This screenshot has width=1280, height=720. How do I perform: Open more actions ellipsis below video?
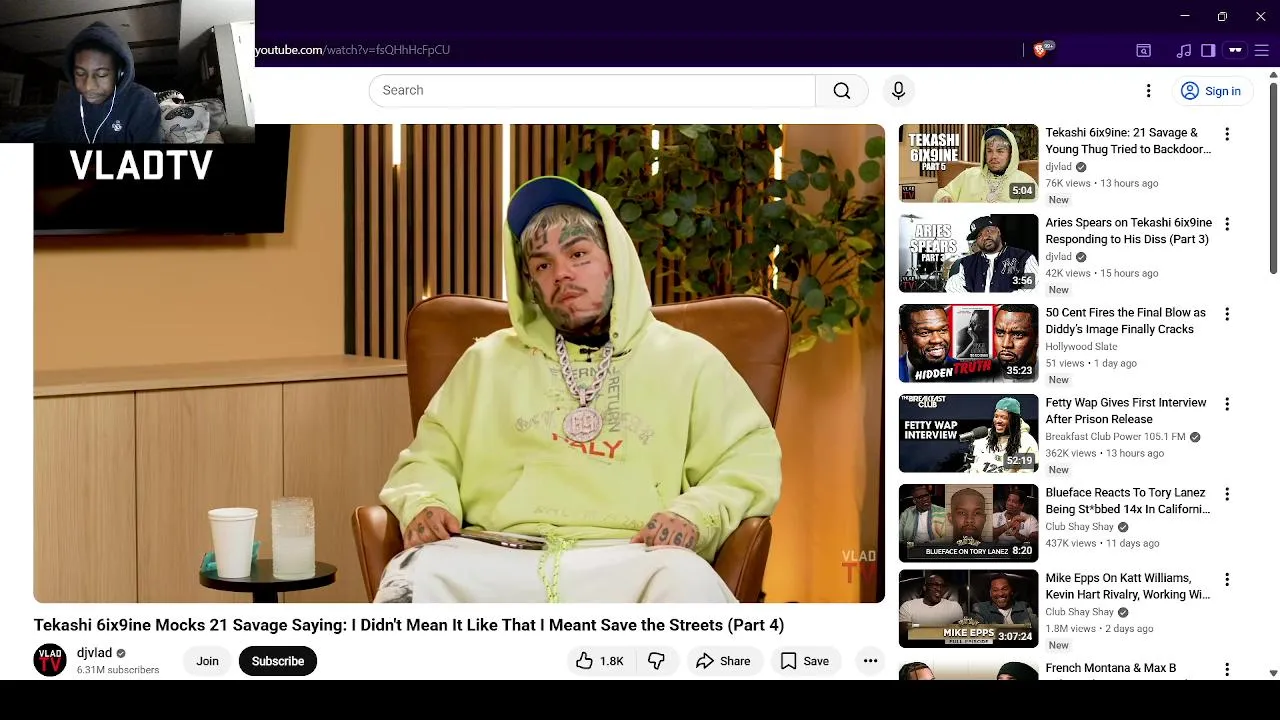pyautogui.click(x=870, y=661)
